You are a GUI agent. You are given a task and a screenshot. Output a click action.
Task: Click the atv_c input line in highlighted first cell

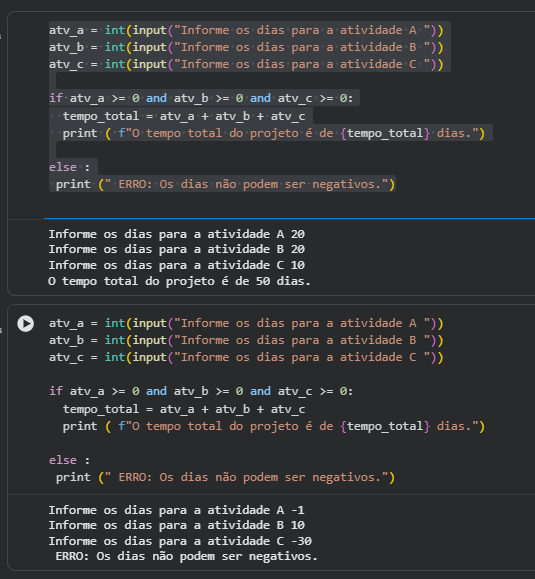(x=246, y=64)
